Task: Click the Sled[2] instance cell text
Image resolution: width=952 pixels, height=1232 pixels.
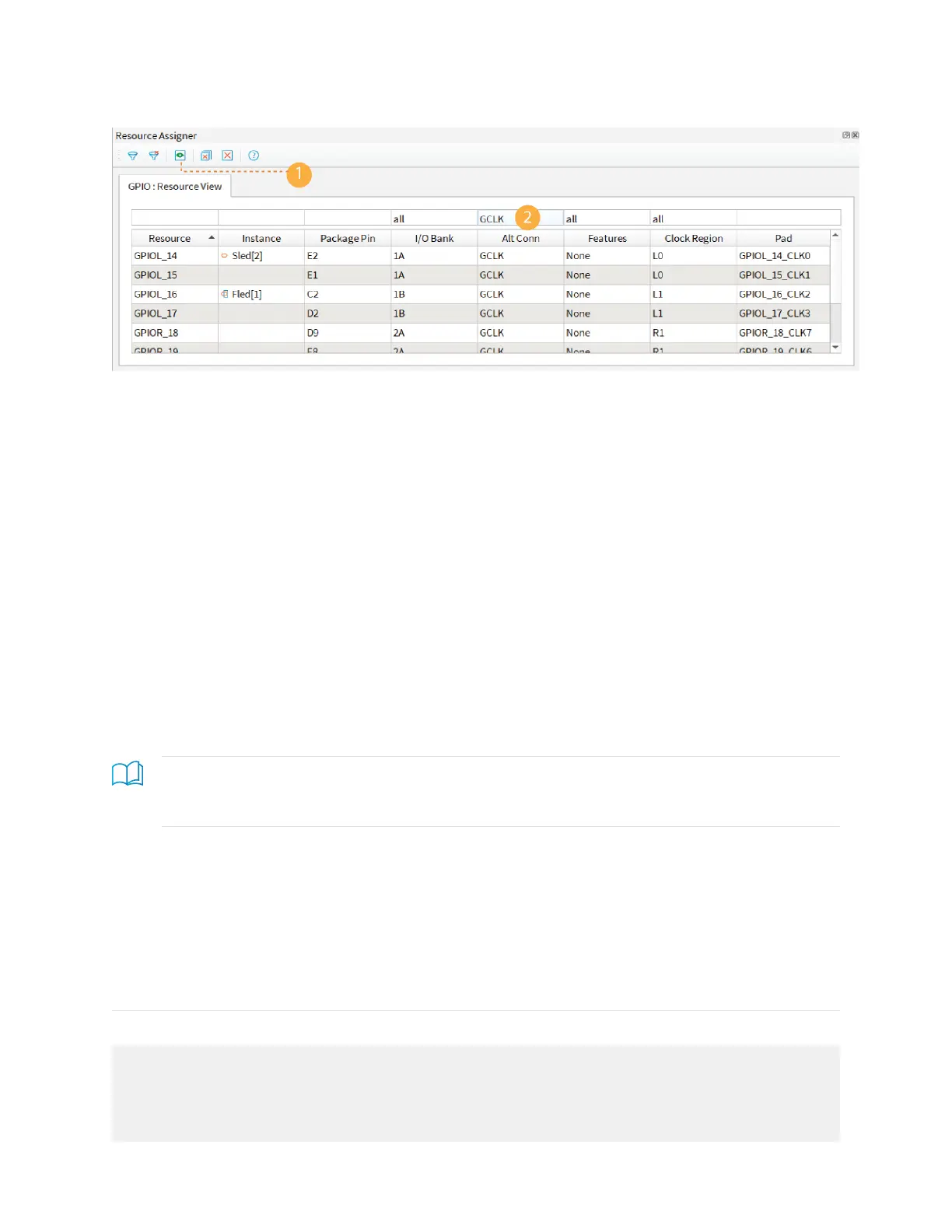Action: click(x=247, y=256)
